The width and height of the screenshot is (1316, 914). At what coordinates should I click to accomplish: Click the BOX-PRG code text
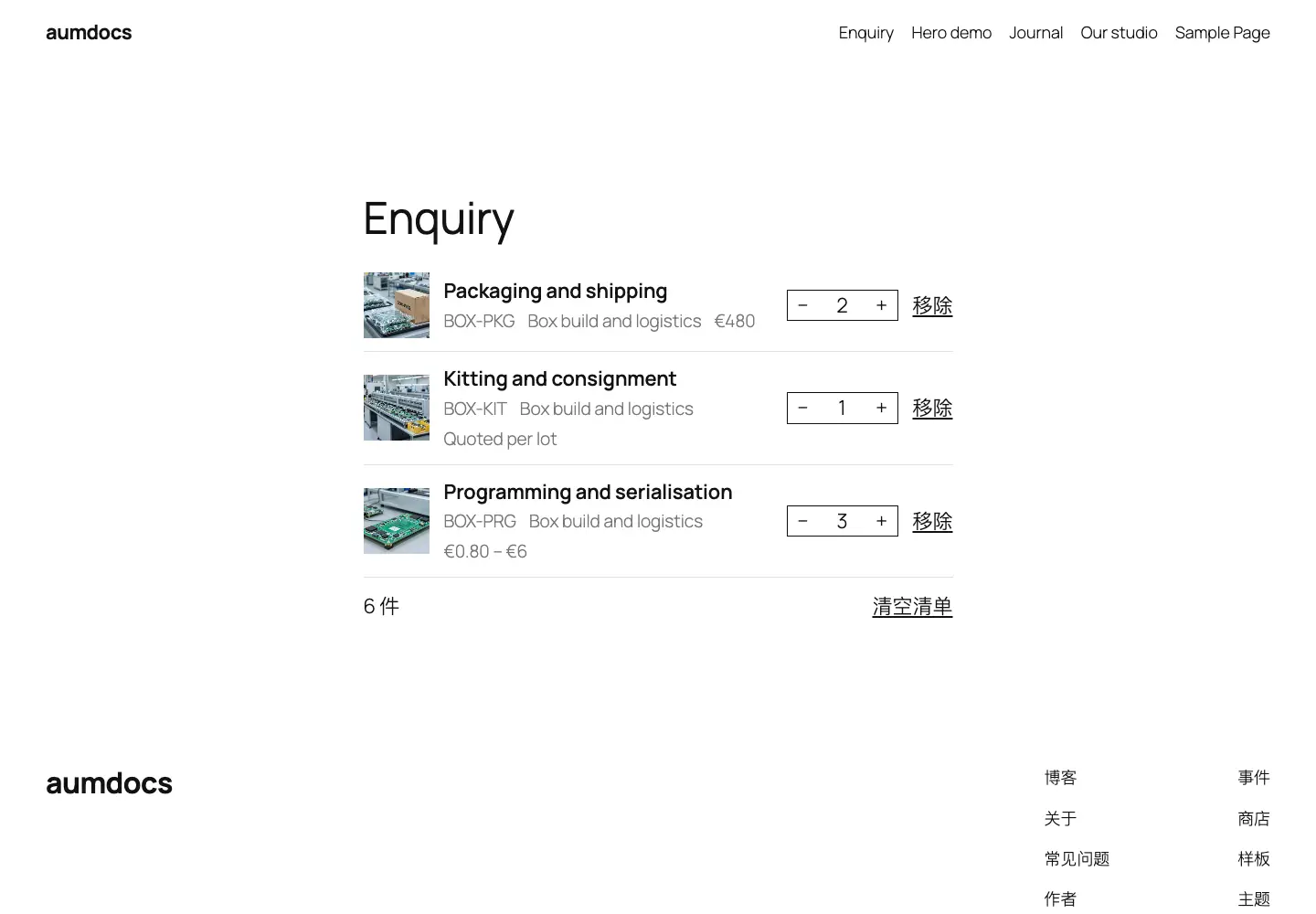(480, 521)
